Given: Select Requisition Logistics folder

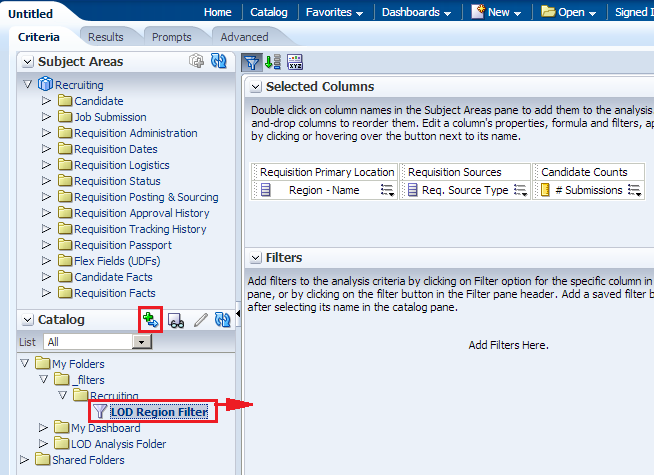Looking at the screenshot, I should (122, 165).
